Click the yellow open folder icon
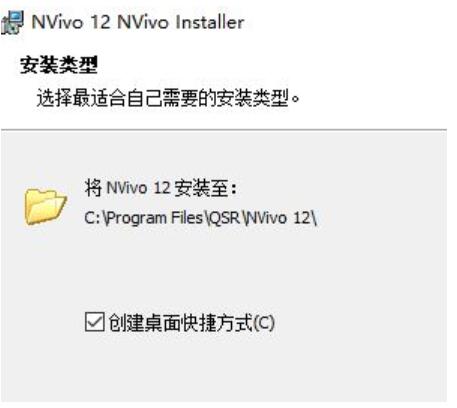Screen dimensions: 457x408 pos(46,207)
